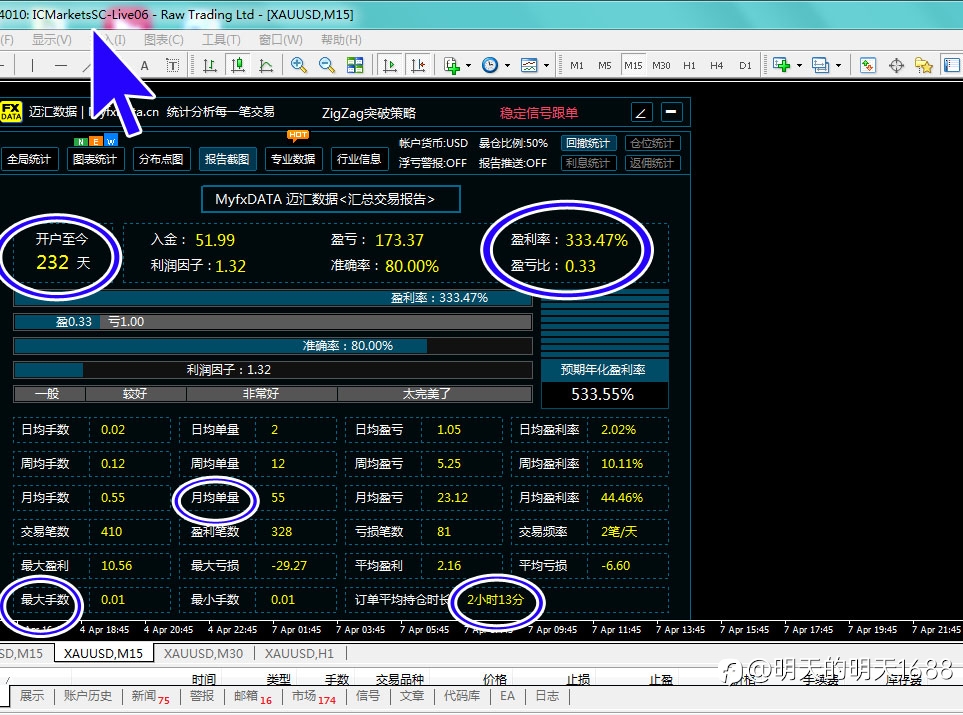Open the Data Window crosshair icon
Image resolution: width=963 pixels, height=715 pixels.
(896, 65)
